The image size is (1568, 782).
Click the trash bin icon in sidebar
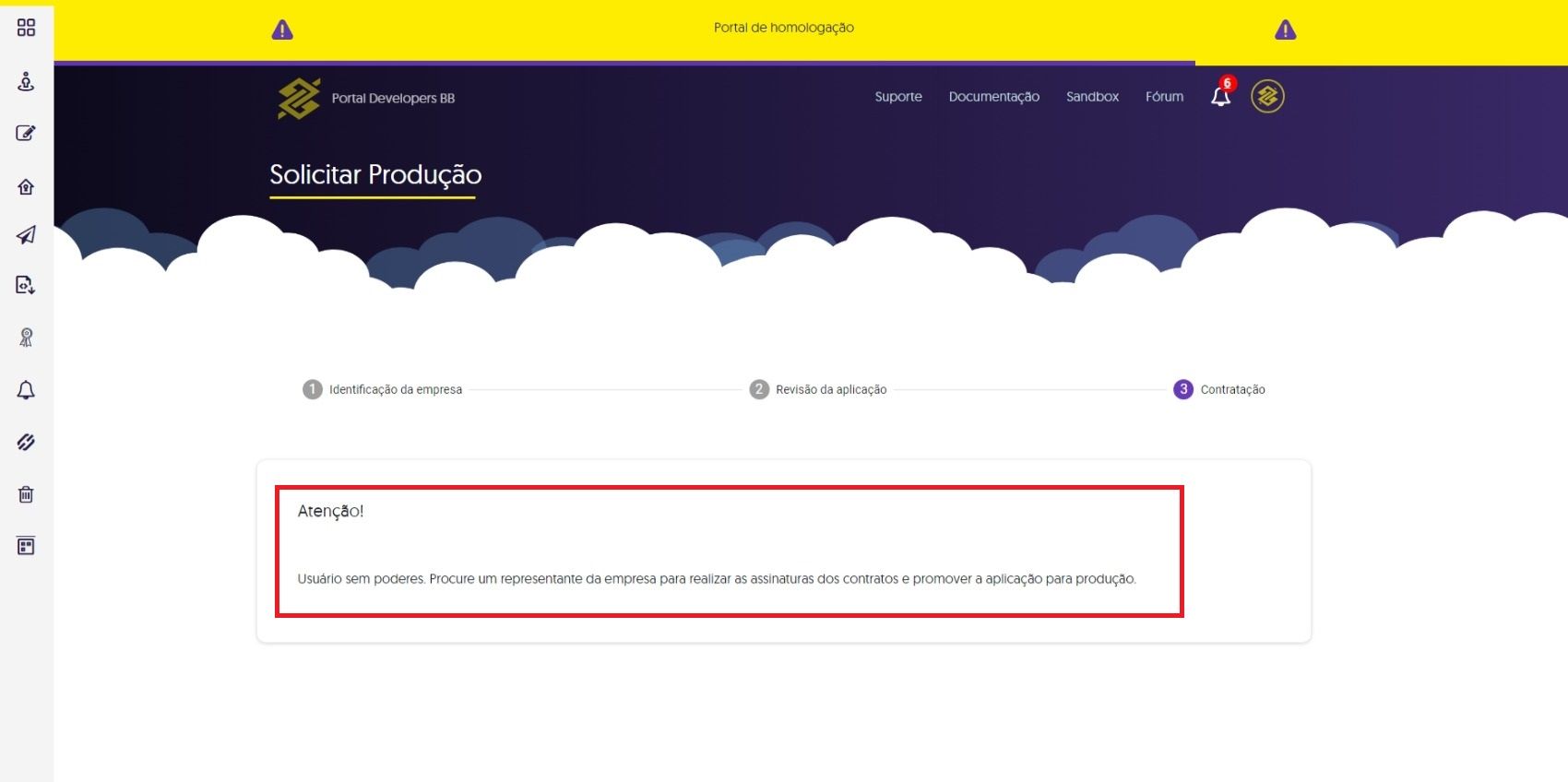pos(26,494)
